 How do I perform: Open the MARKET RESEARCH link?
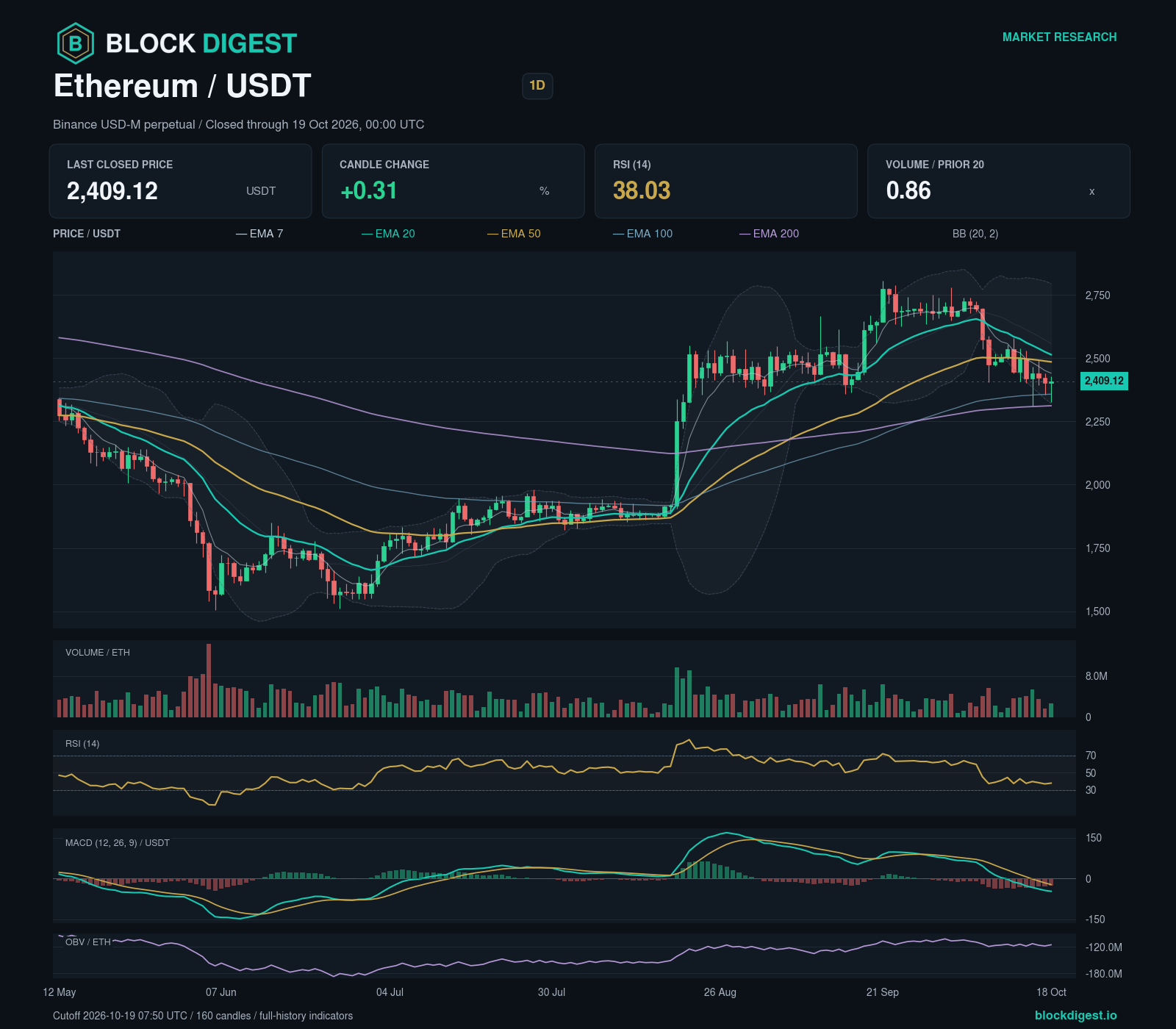1059,37
